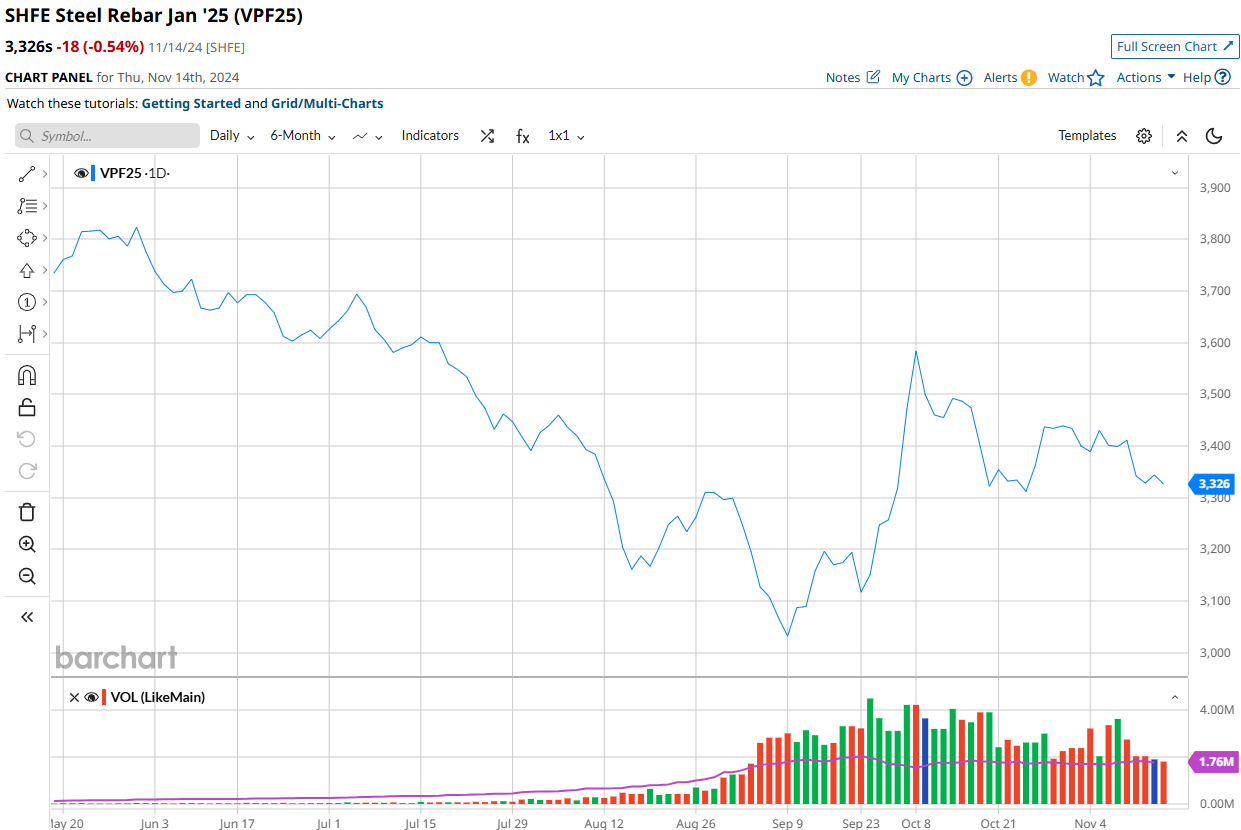Open the Actions menu
Screen dimensions: 1241x830
click(1146, 77)
